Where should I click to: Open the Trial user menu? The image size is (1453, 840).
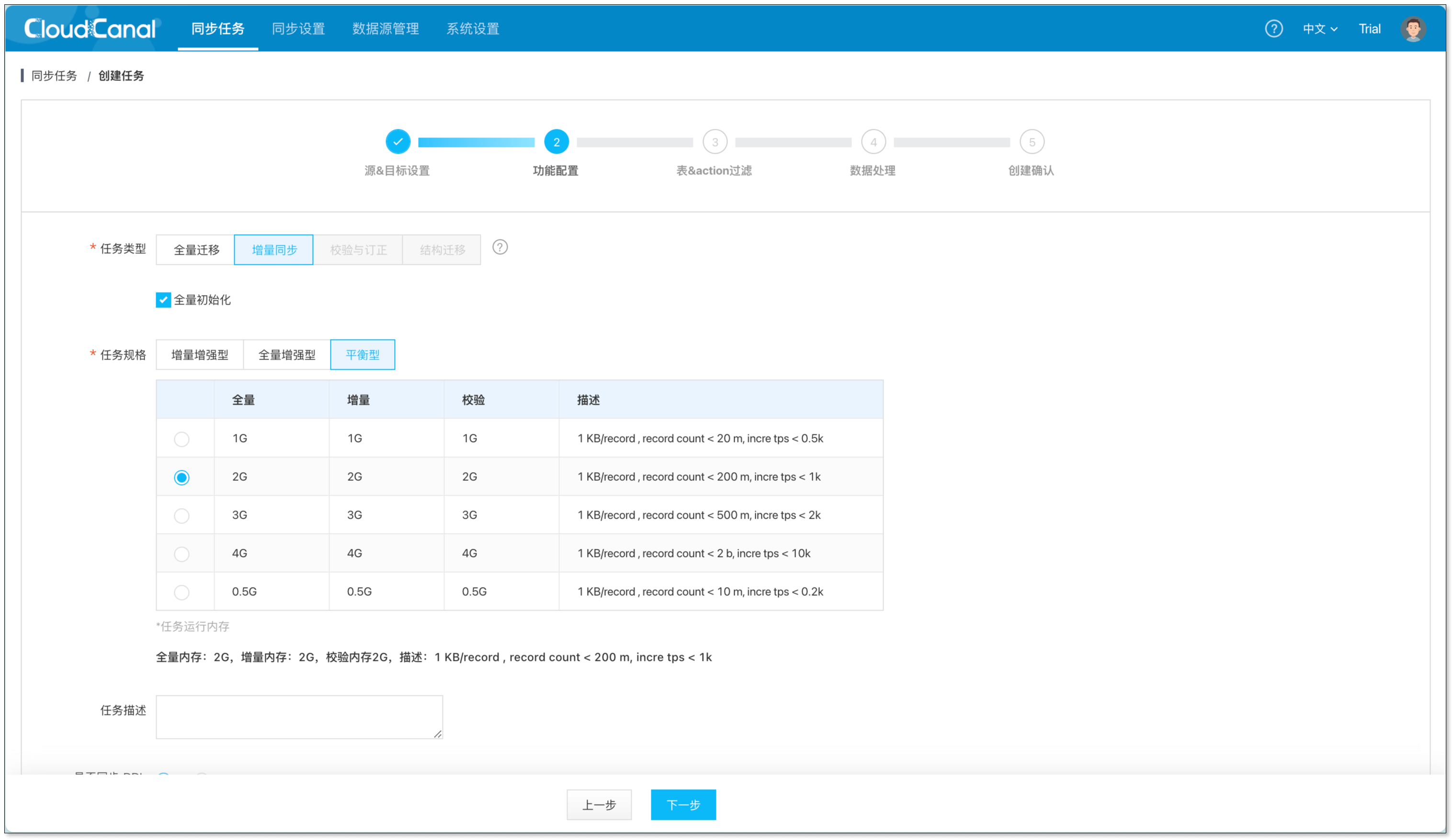click(1369, 29)
